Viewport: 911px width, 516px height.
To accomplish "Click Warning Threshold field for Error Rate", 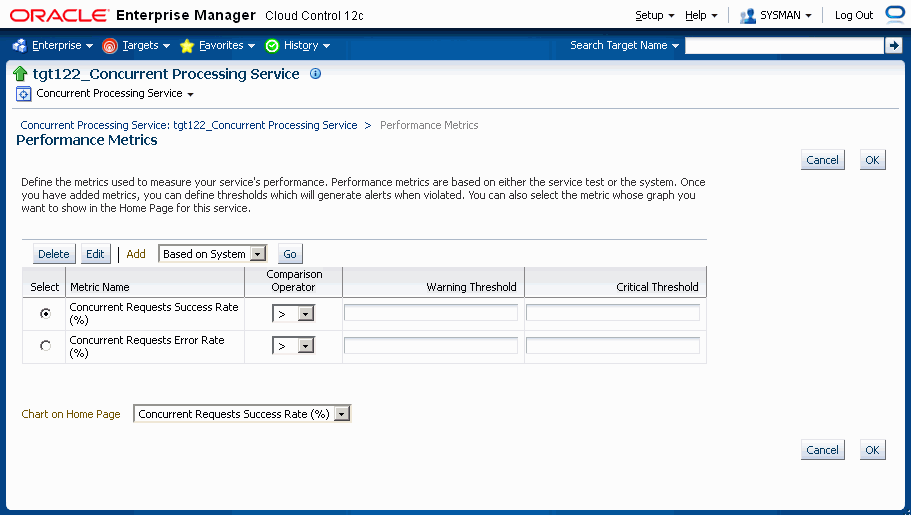I will tap(431, 346).
